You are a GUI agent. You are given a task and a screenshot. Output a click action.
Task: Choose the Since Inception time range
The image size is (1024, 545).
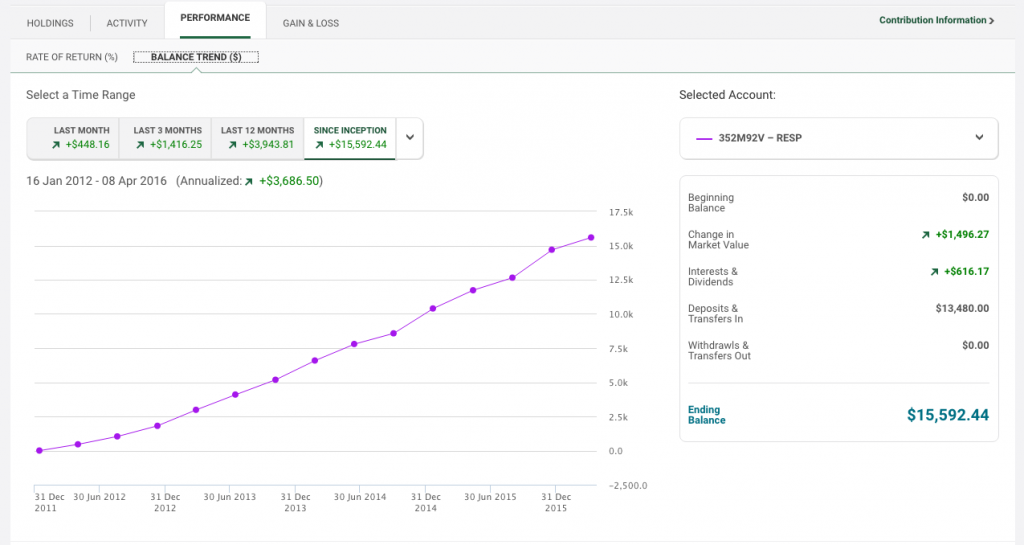click(350, 138)
